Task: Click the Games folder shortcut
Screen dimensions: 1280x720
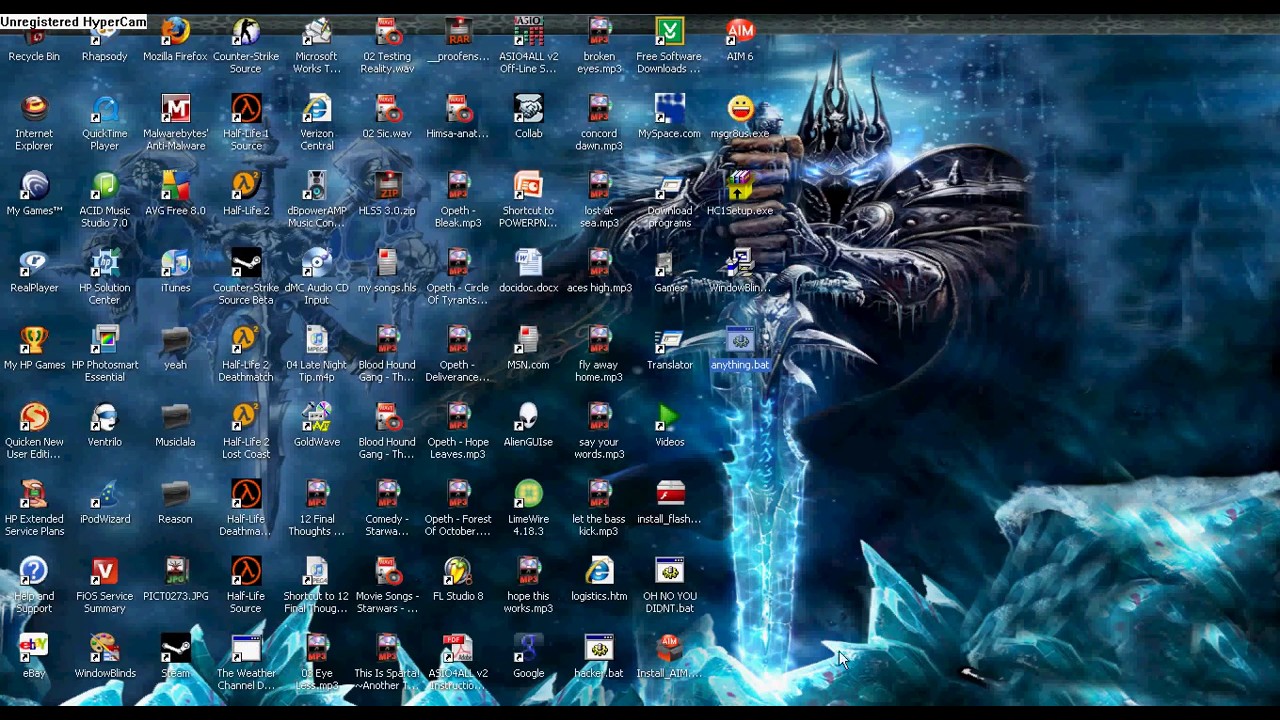Action: point(670,270)
